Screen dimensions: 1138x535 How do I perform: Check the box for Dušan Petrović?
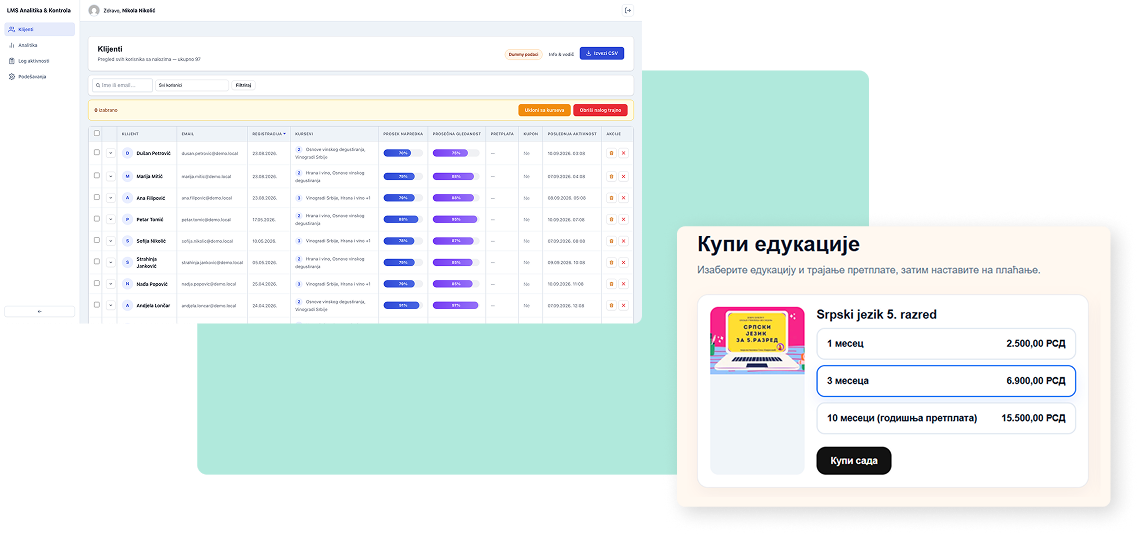click(x=97, y=152)
